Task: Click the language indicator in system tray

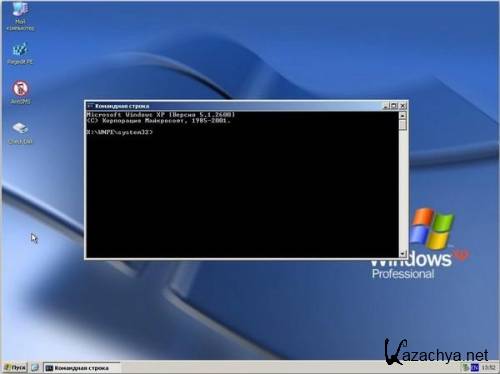Action: [x=475, y=368]
